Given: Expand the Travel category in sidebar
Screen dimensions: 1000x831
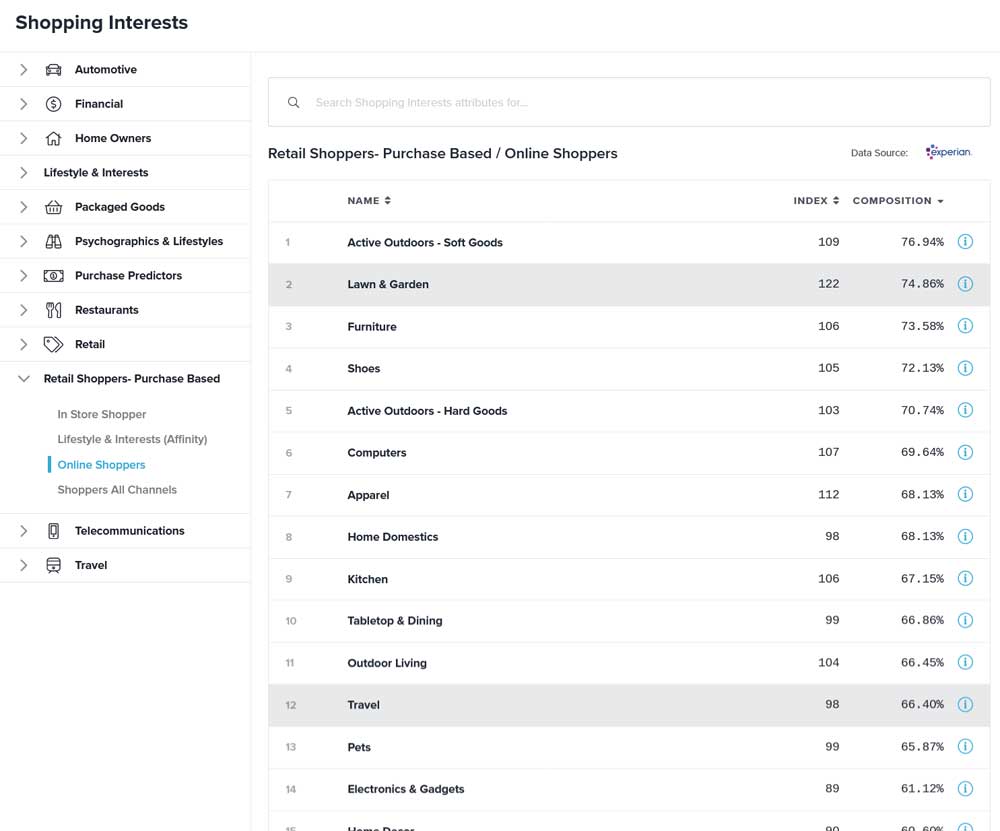Looking at the screenshot, I should [x=24, y=565].
